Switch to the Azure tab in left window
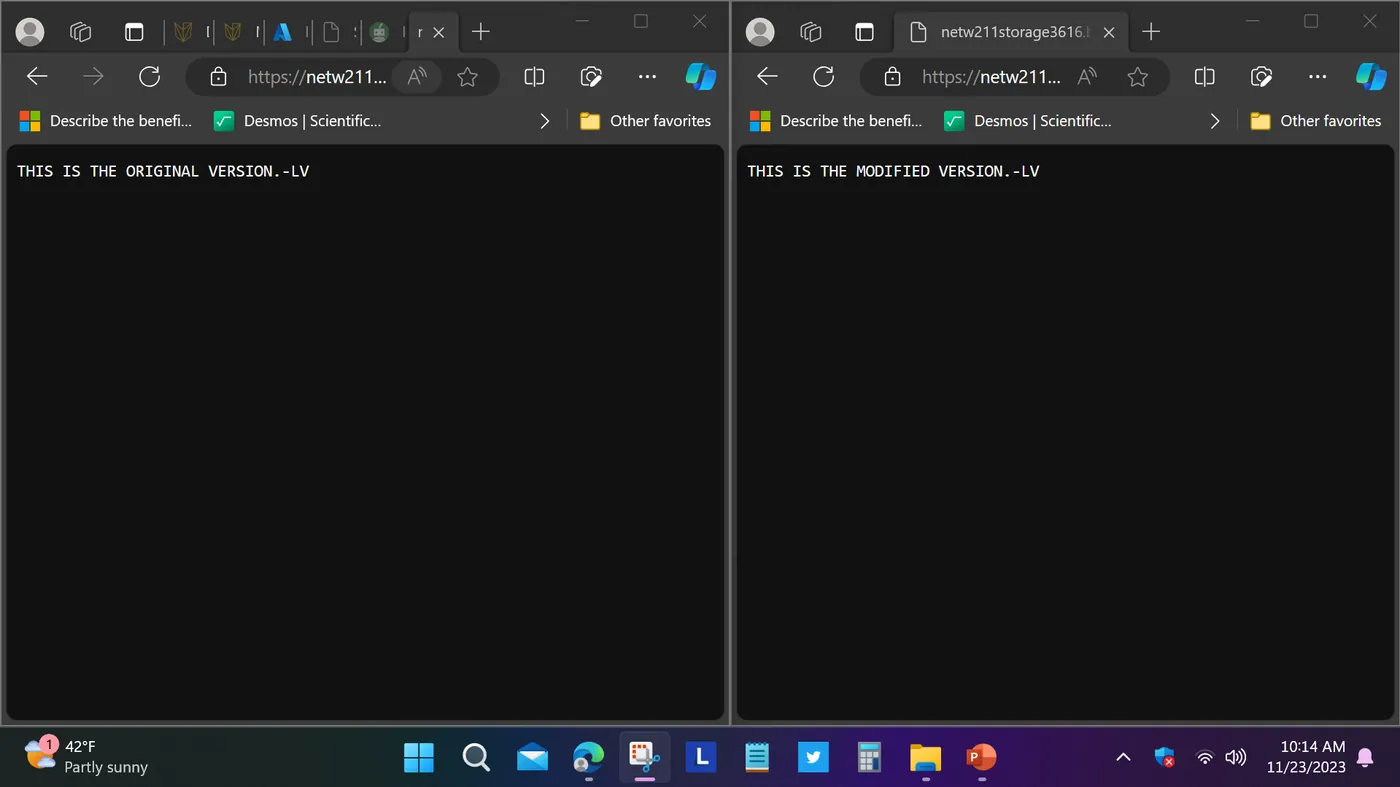The height and width of the screenshot is (787, 1400). pos(283,32)
